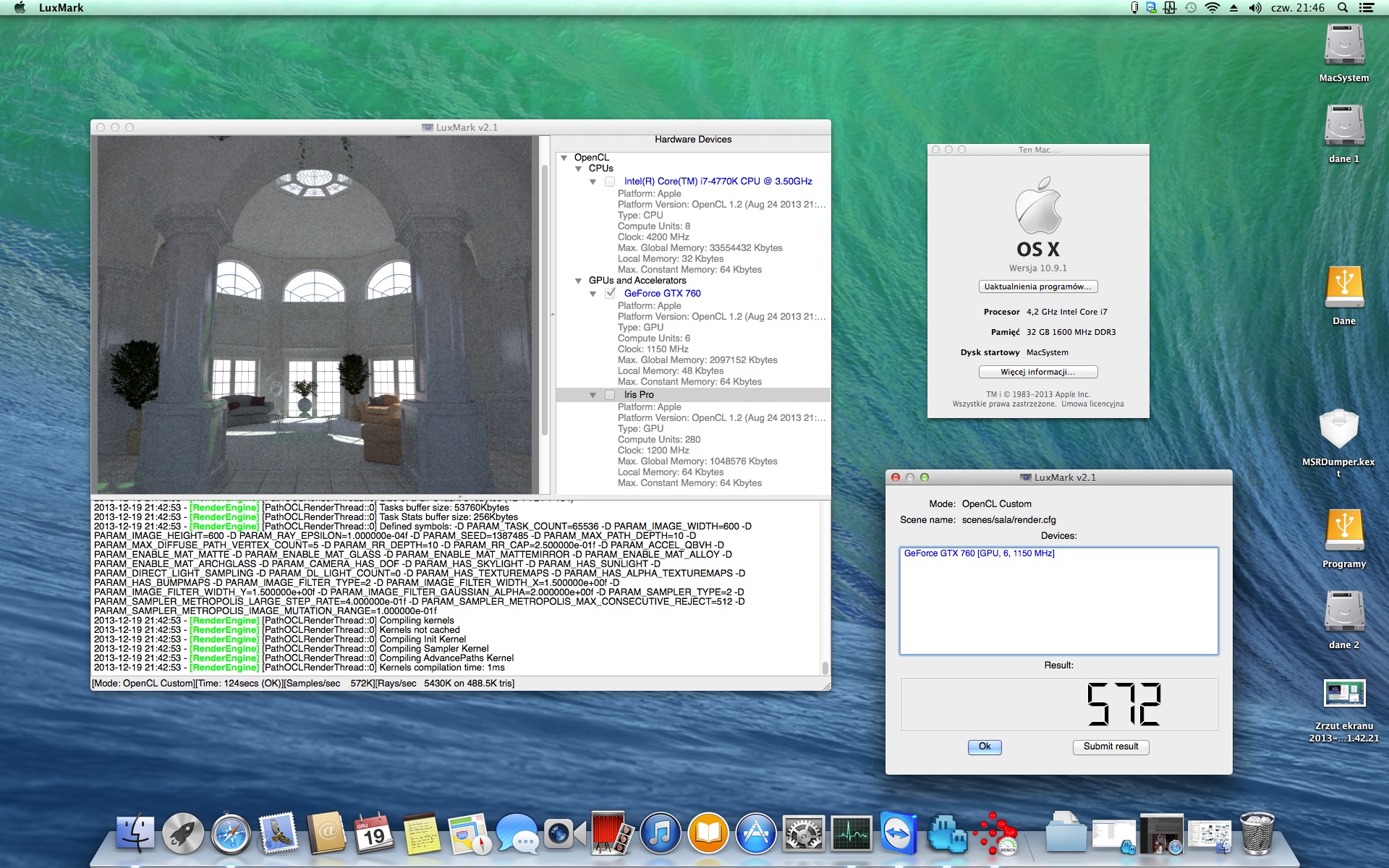
Task: Open the Wi-Fi menu bar status
Action: click(1212, 8)
